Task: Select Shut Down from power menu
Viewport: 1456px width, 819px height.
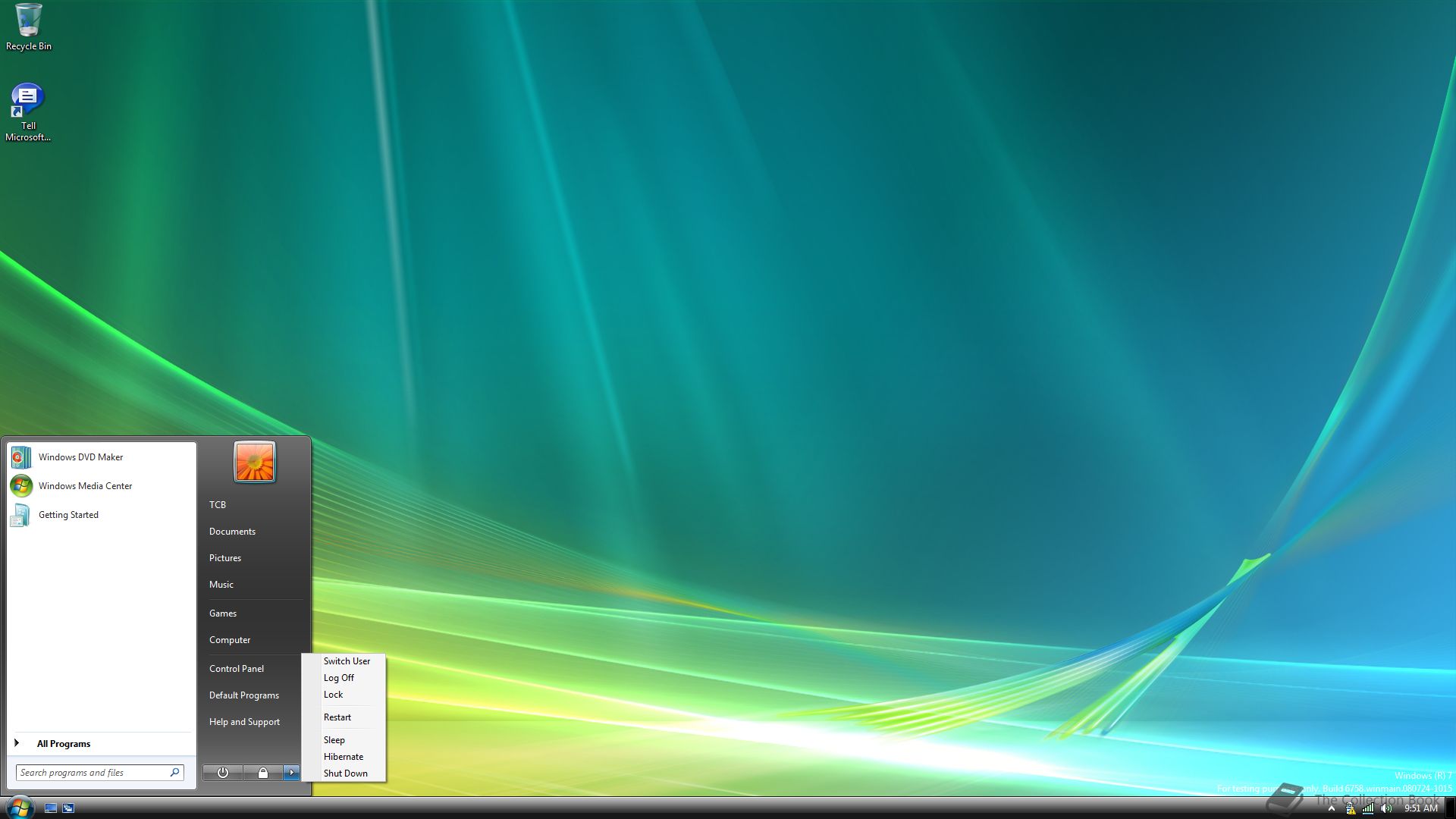Action: (x=345, y=773)
